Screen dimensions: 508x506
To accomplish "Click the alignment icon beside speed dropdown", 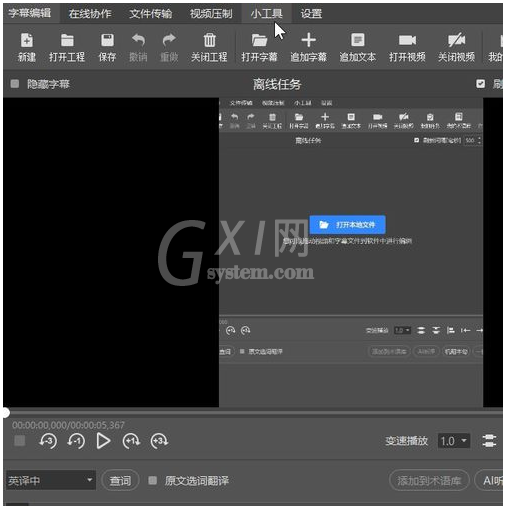I will click(x=489, y=441).
